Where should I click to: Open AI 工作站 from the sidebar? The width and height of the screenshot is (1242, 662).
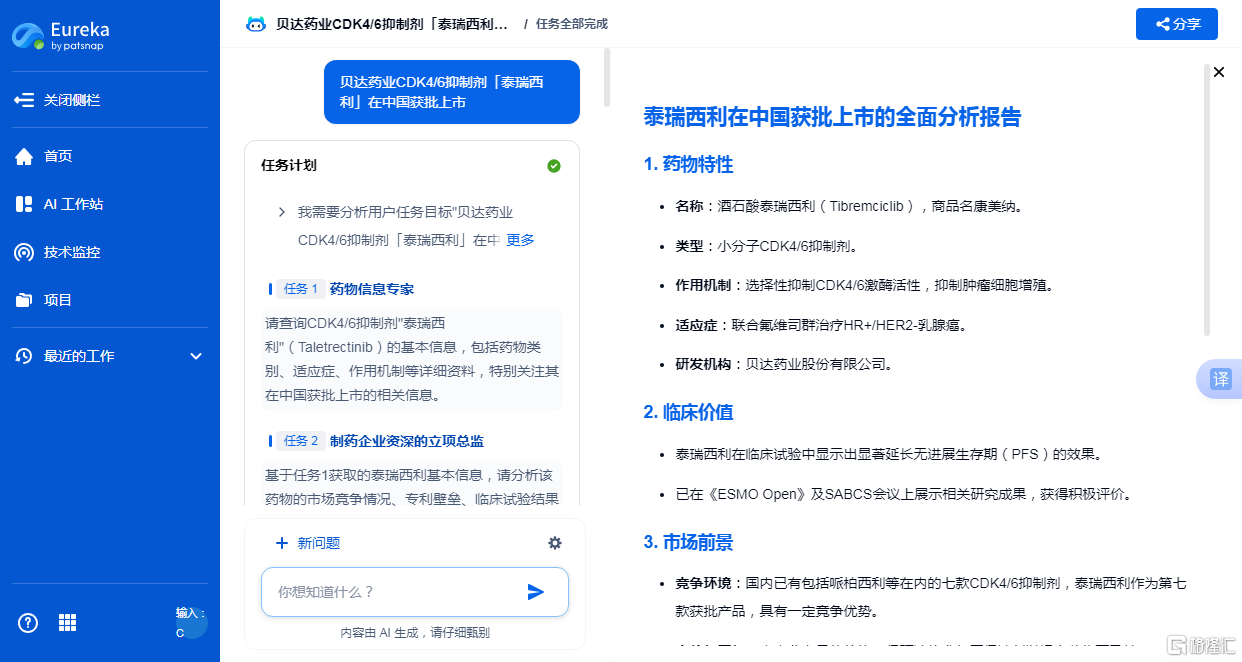[x=60, y=204]
